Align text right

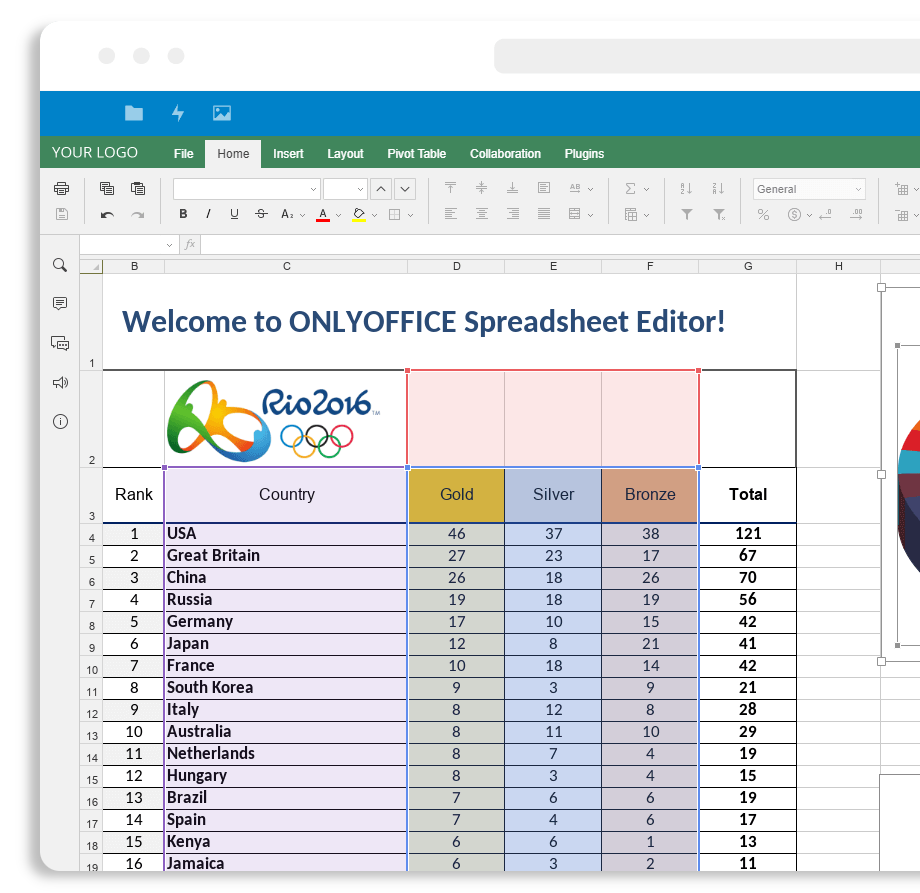[512, 214]
